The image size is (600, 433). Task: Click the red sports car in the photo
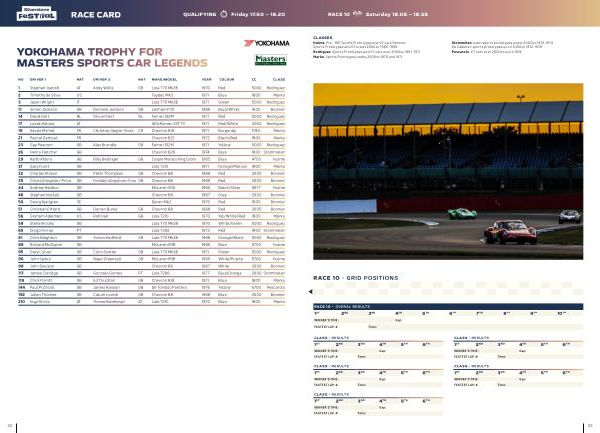point(510,232)
